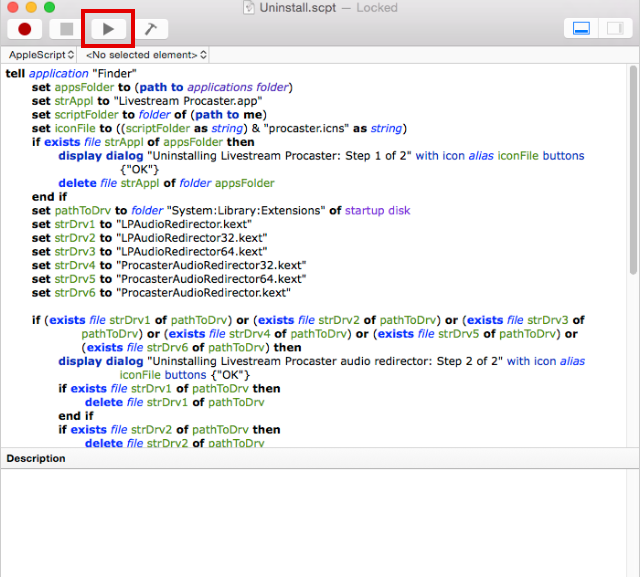Click the text "ProcasterAudioRedirector64.kext"
Screen dimensions: 640x577
pyautogui.click(x=211, y=279)
